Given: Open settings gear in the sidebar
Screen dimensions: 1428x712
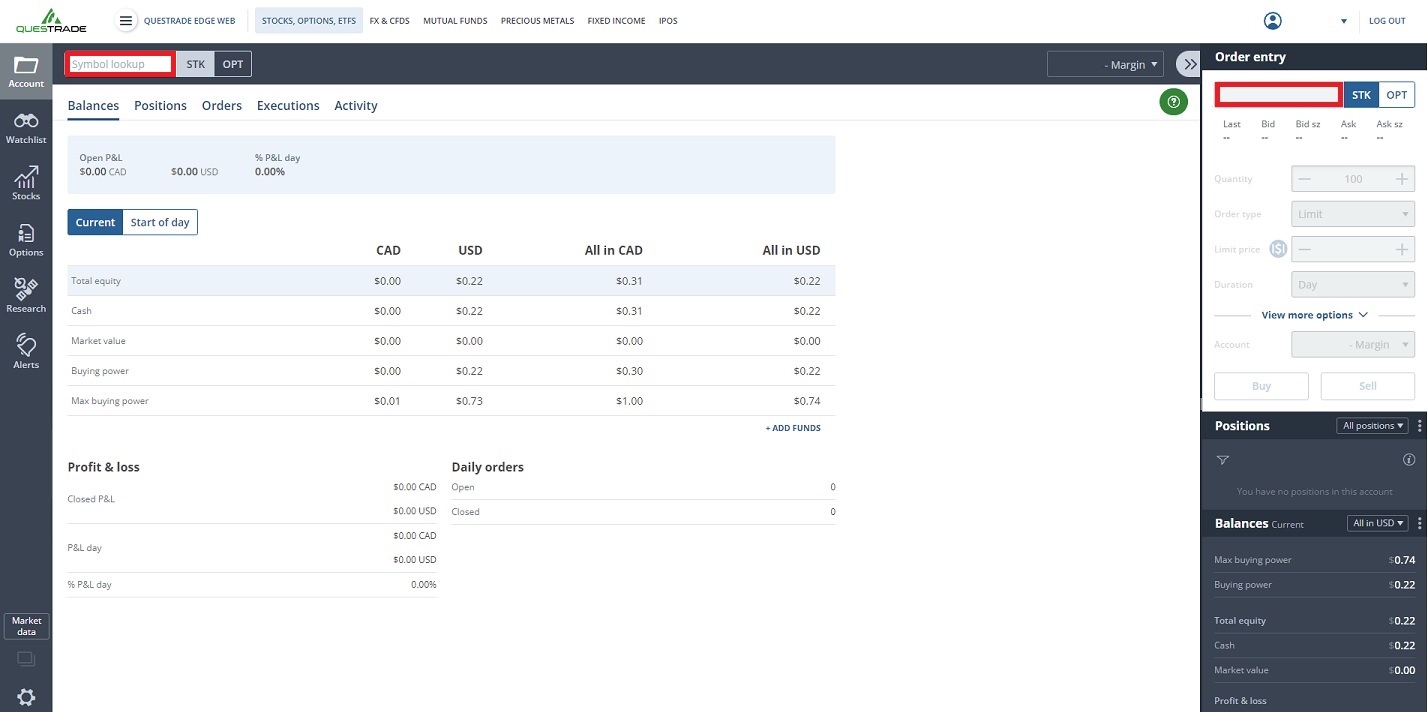Looking at the screenshot, I should click(26, 697).
